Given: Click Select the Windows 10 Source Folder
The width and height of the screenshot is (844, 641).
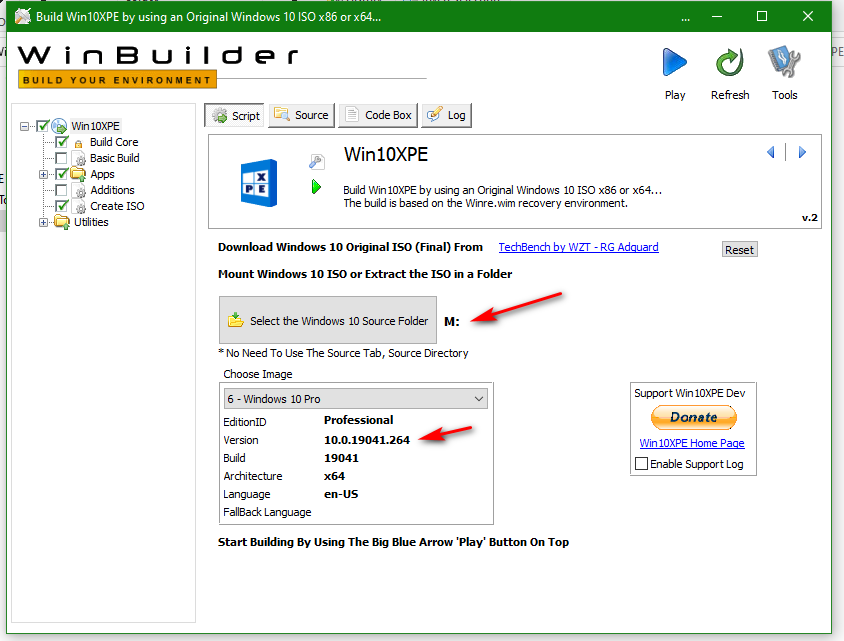Looking at the screenshot, I should click(x=328, y=320).
